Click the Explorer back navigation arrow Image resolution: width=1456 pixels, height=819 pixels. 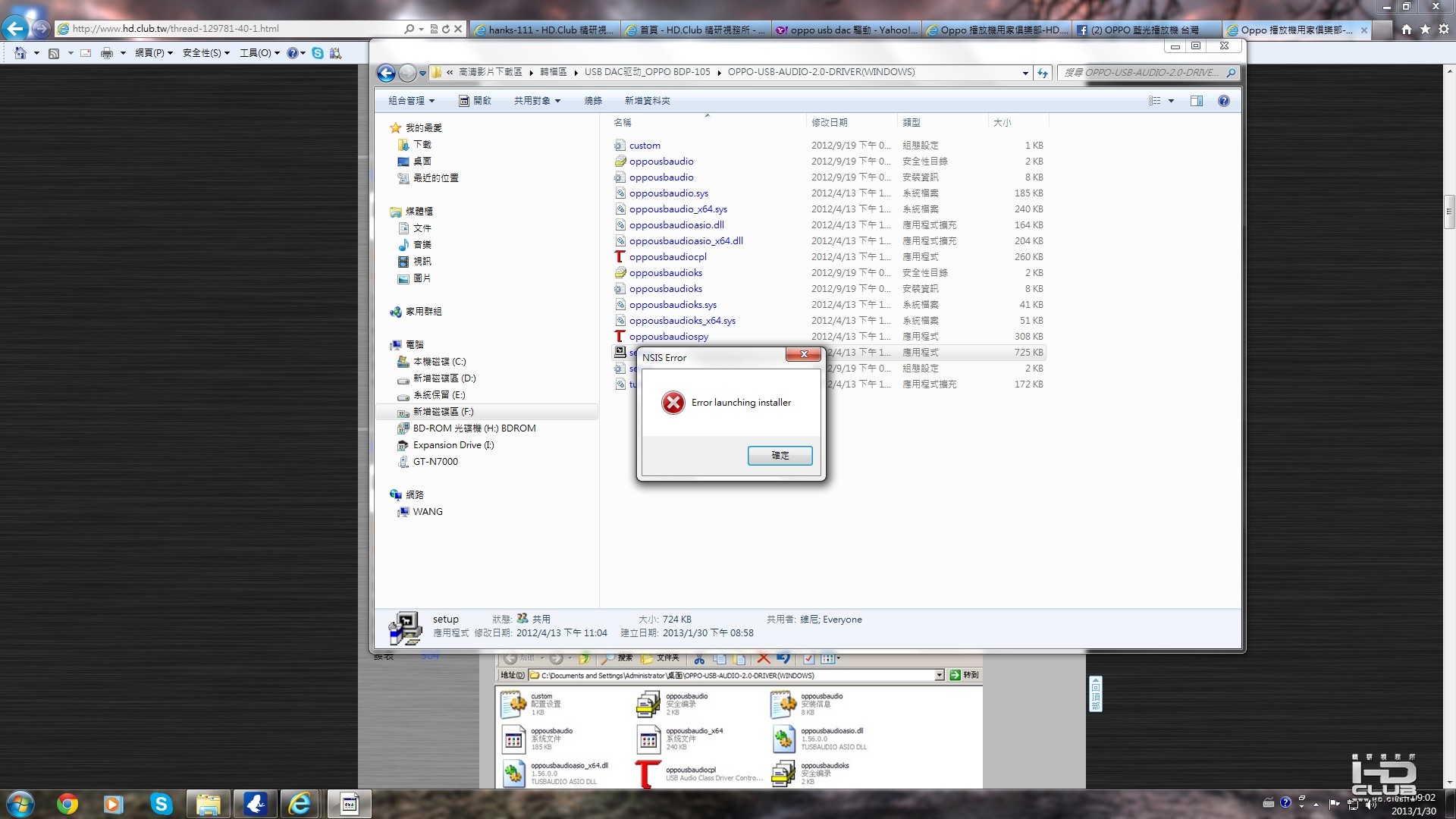pos(386,73)
